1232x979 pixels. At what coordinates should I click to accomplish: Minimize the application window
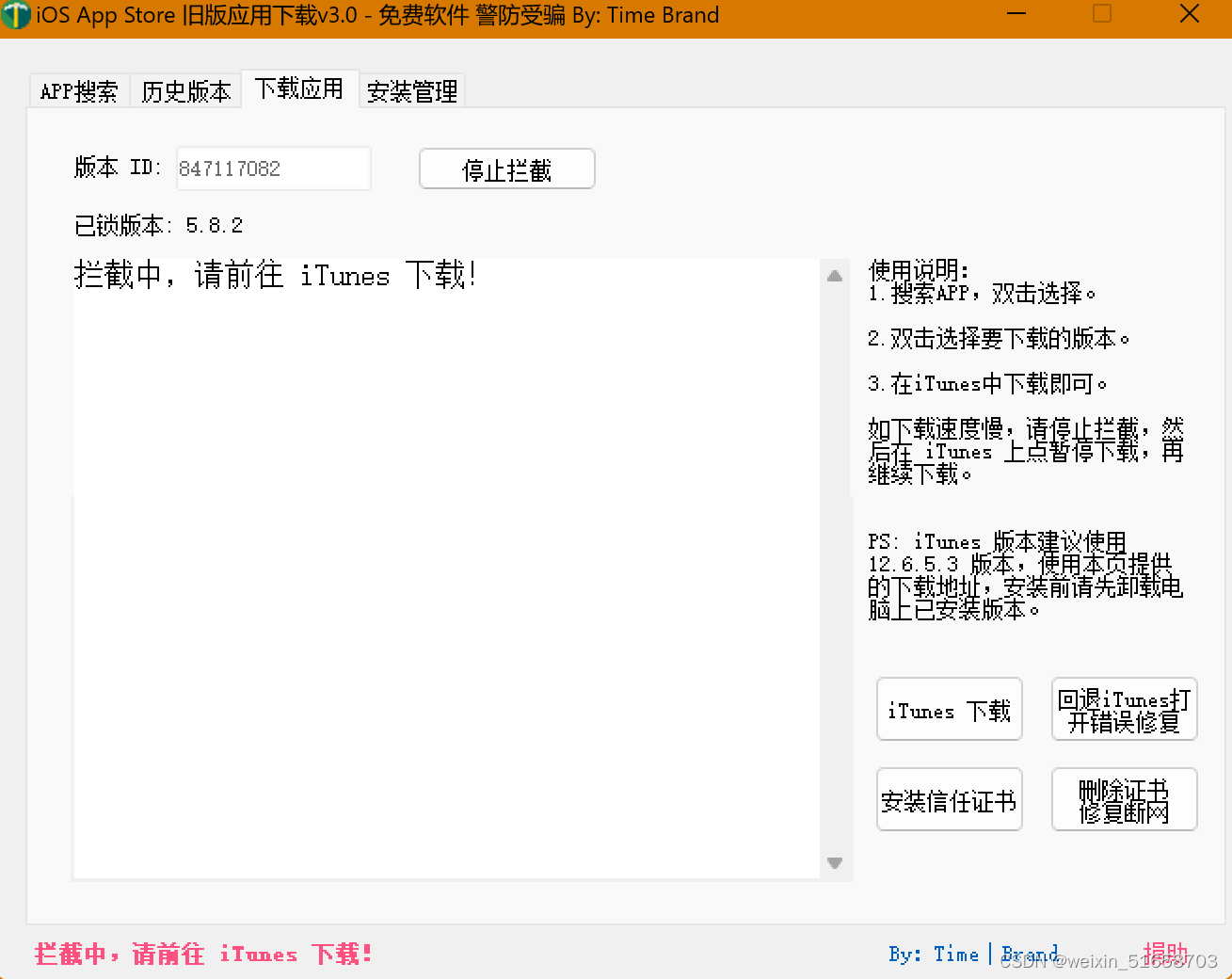coord(1016,14)
